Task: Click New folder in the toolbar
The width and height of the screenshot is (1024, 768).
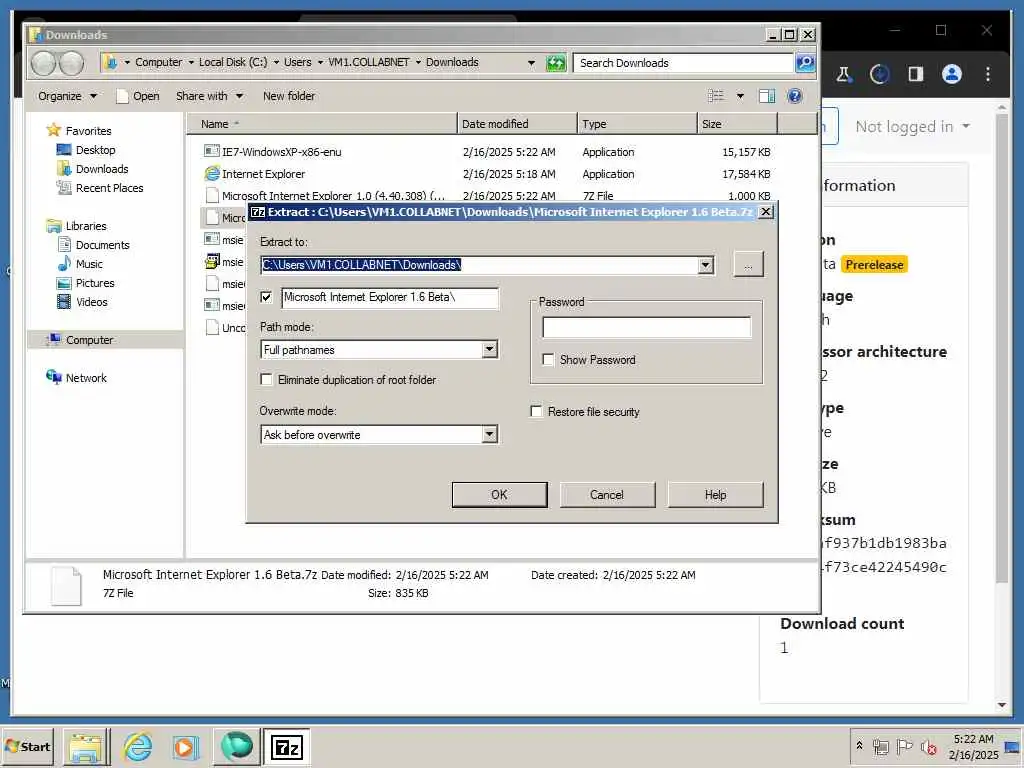Action: [289, 96]
